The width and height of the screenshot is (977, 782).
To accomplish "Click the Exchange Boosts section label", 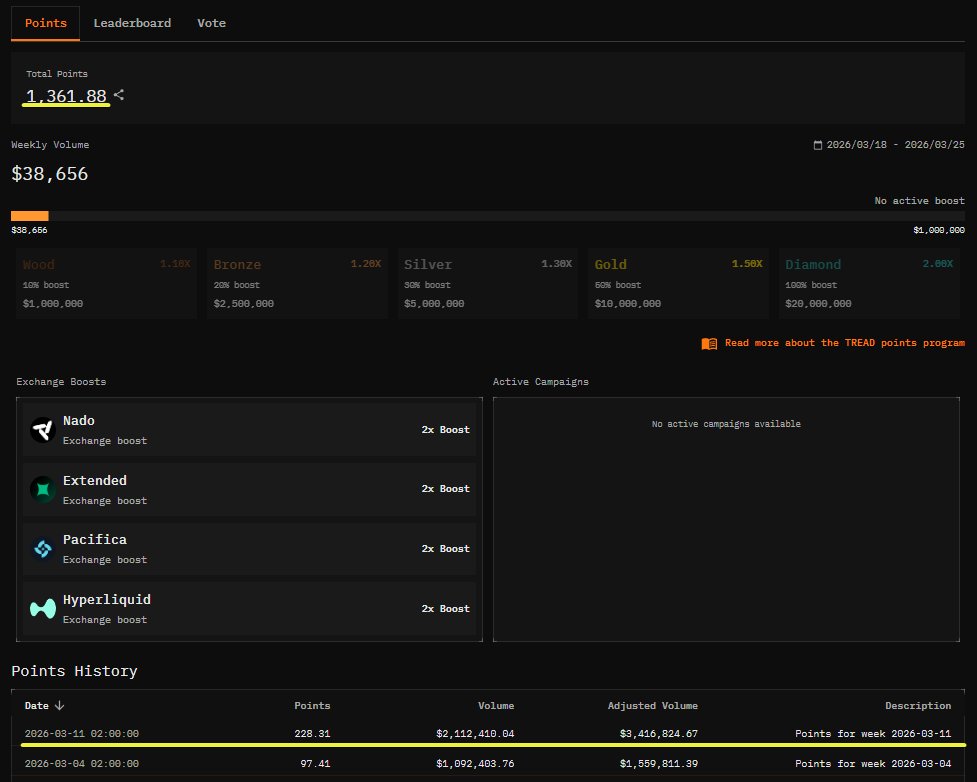I will [x=61, y=381].
